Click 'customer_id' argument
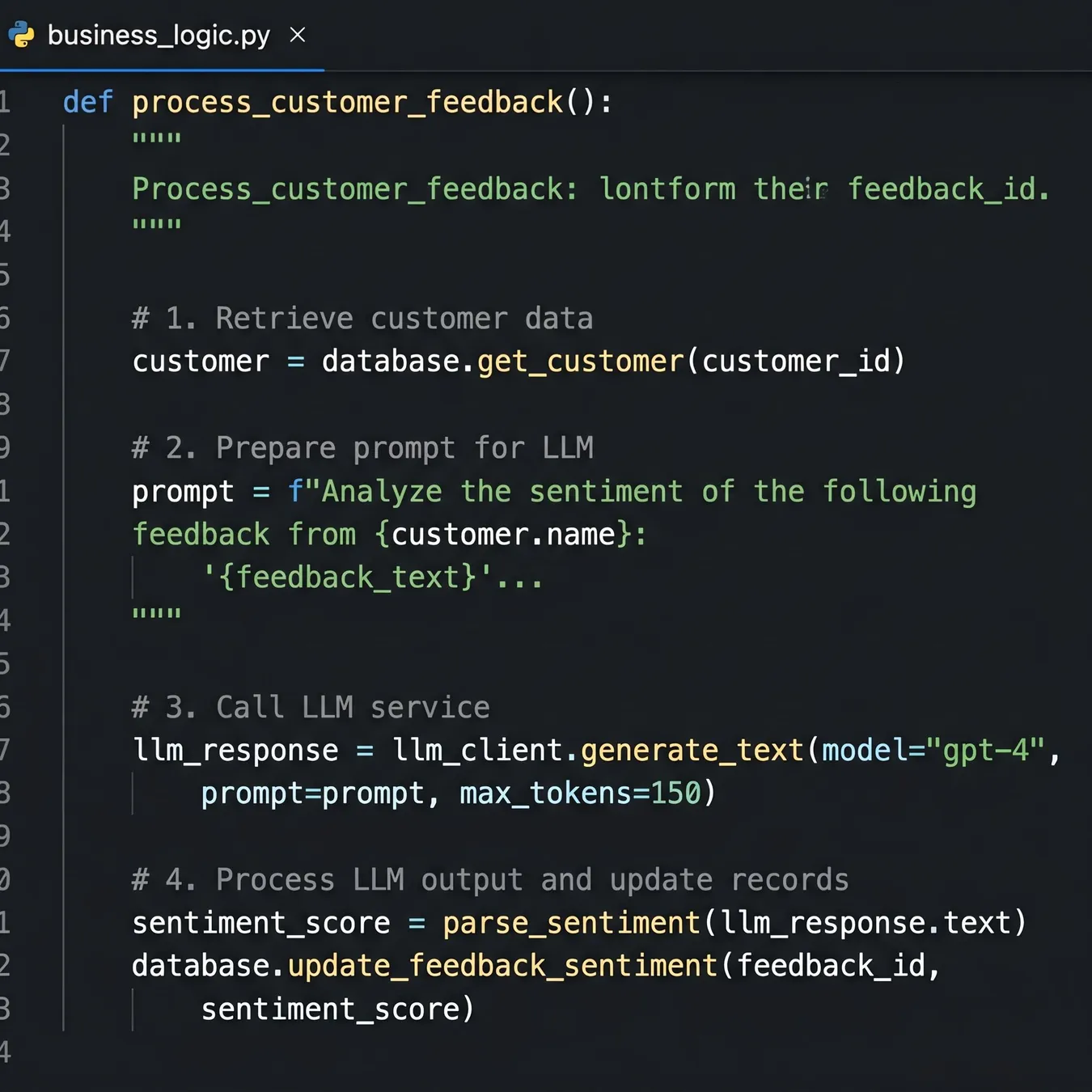Viewport: 1092px width, 1092px height. coord(796,362)
